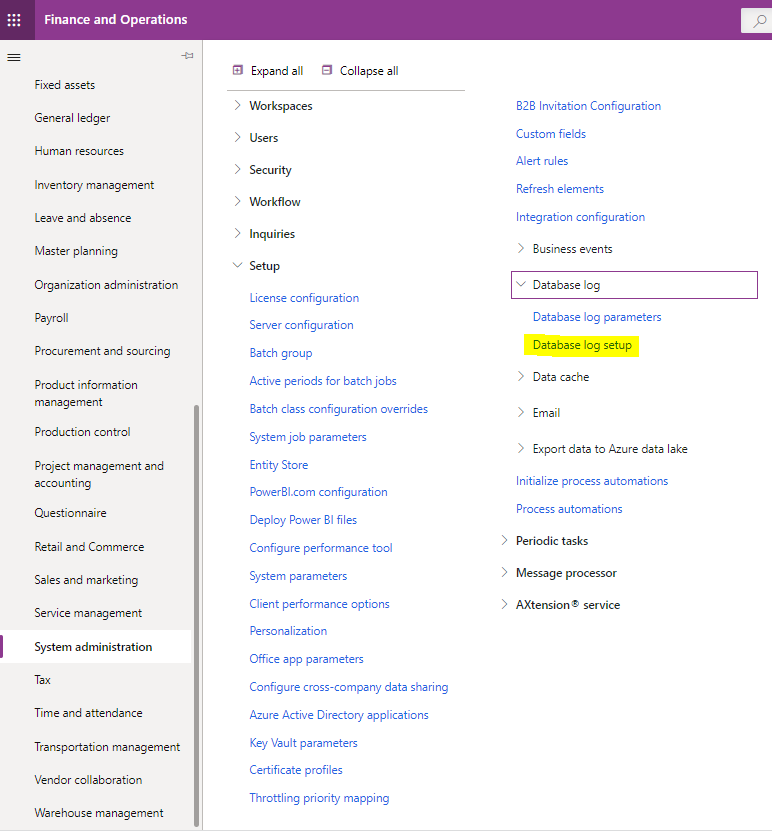
Task: Click the Expand all plus icon
Action: point(238,70)
